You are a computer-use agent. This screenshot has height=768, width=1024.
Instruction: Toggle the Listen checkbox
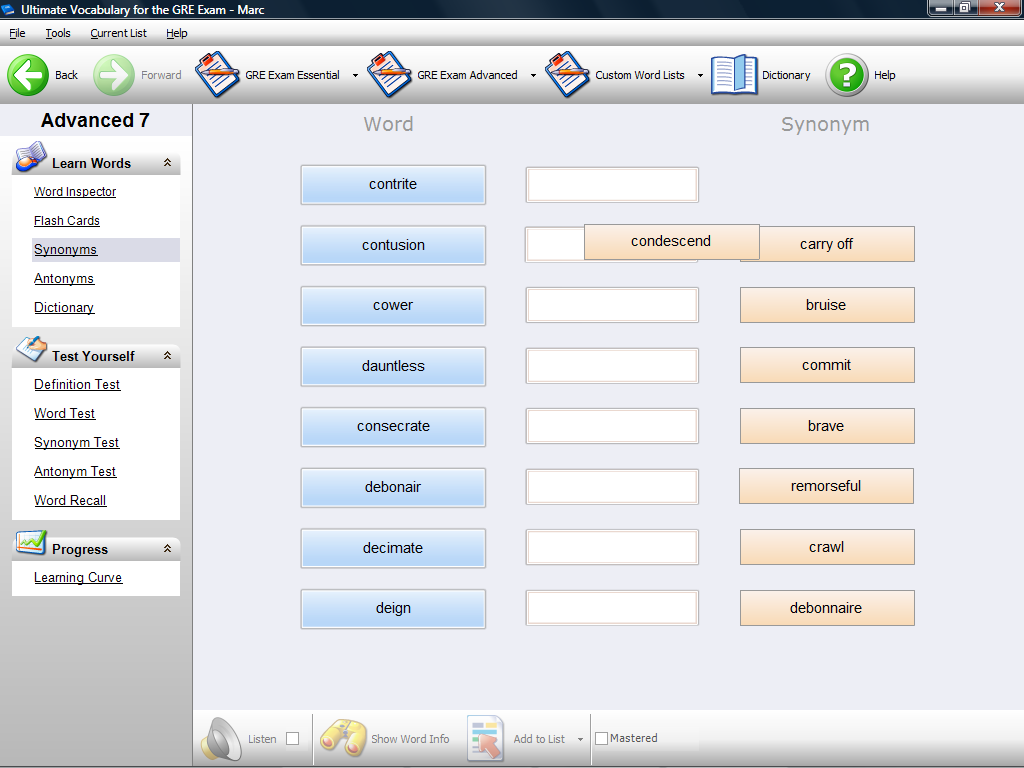pos(293,739)
